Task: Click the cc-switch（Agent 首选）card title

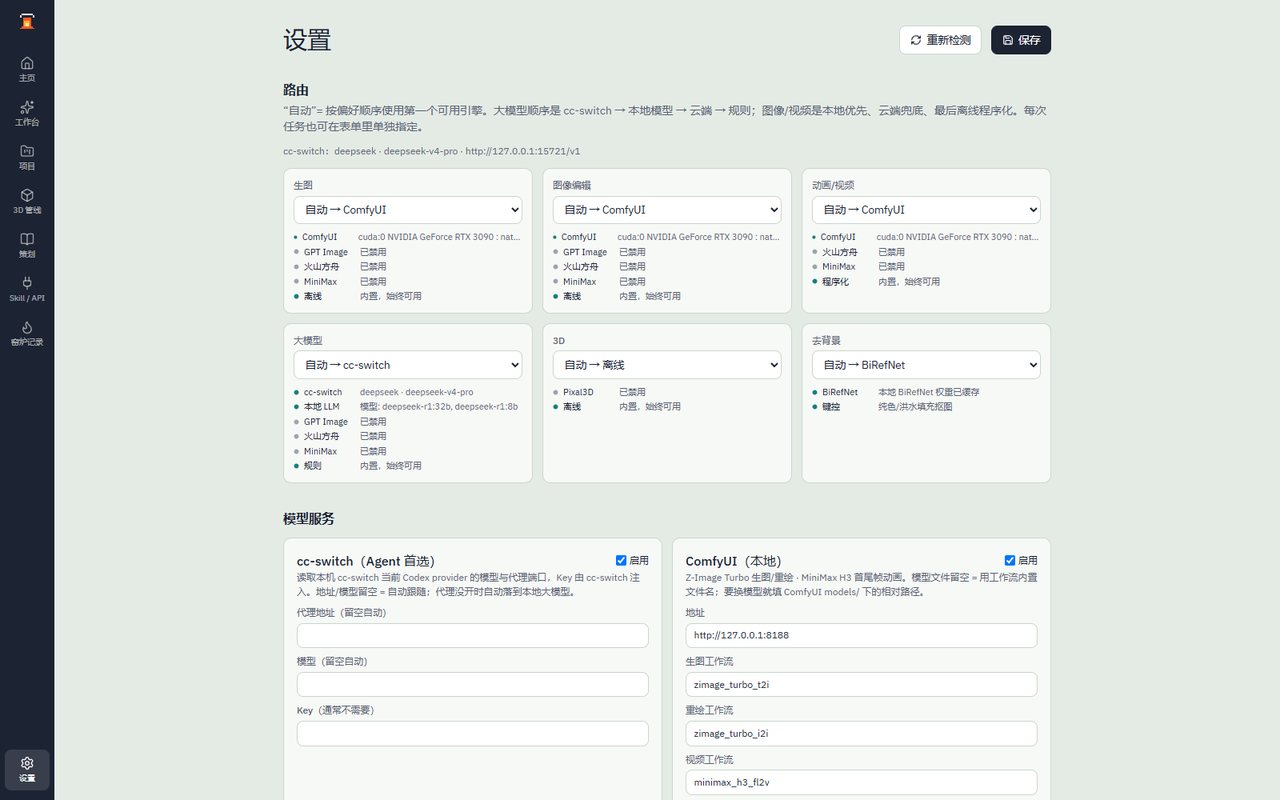Action: point(366,562)
